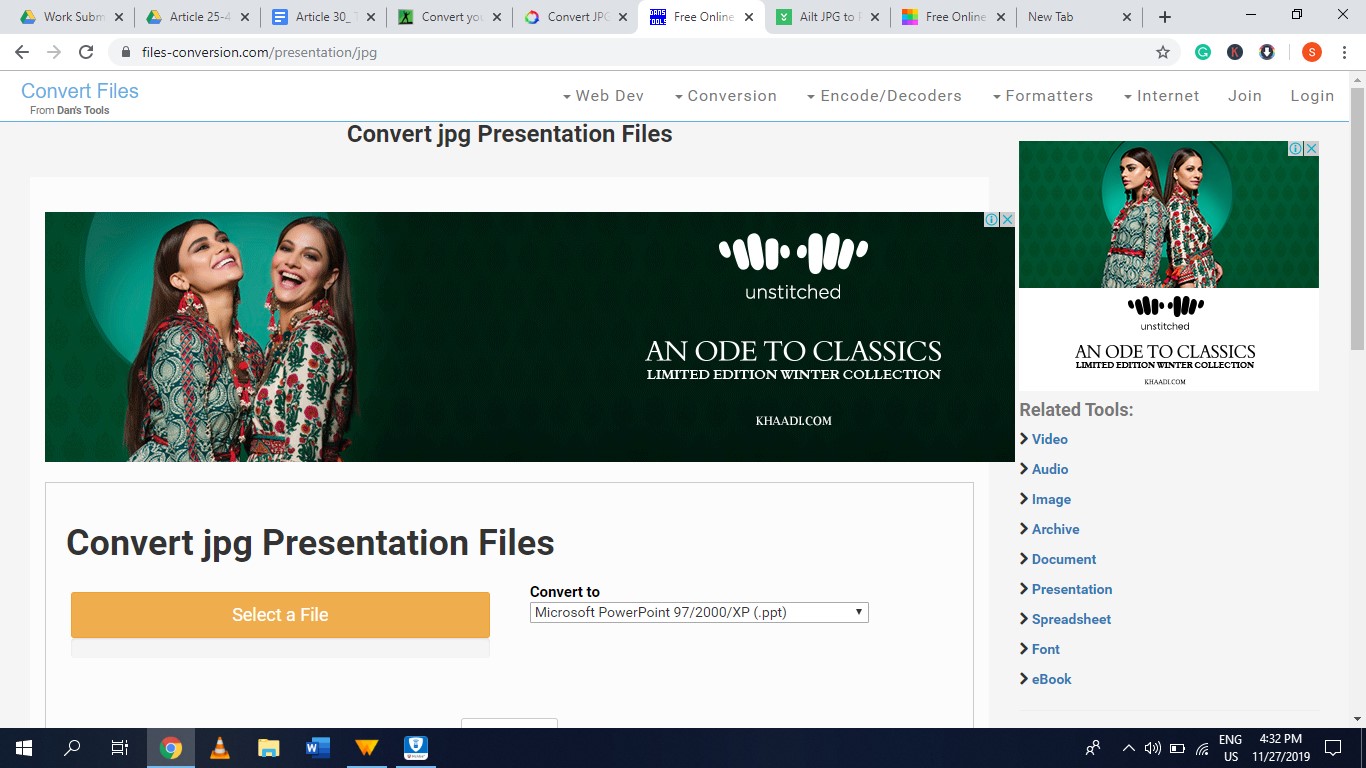The height and width of the screenshot is (768, 1366).
Task: Open the large Khaadi banner advertisement
Action: (530, 337)
